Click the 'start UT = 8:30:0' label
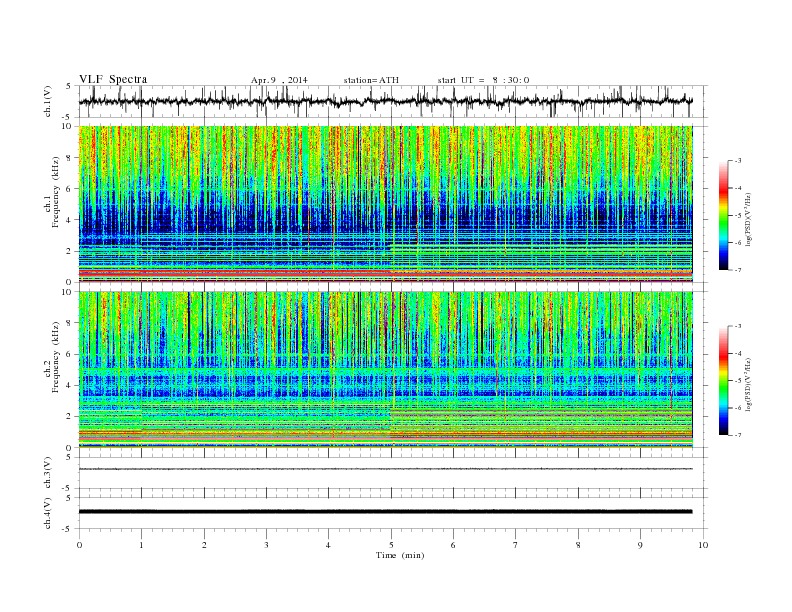This screenshot has width=792, height=612. [x=483, y=80]
